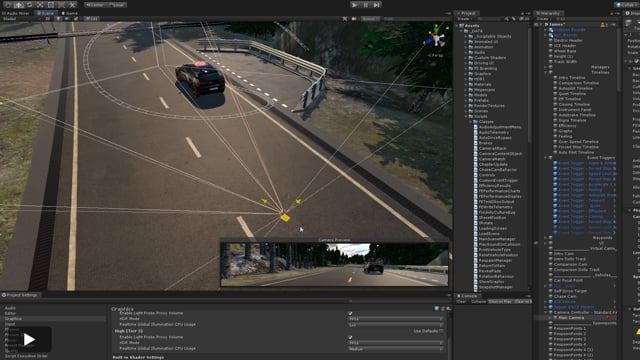Expand the _Scriptable Objects folder
This screenshot has height=360, width=640.
466,36
